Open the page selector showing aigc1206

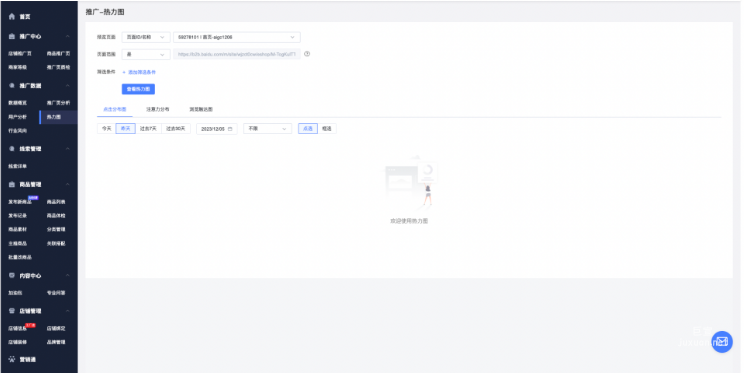[237, 37]
